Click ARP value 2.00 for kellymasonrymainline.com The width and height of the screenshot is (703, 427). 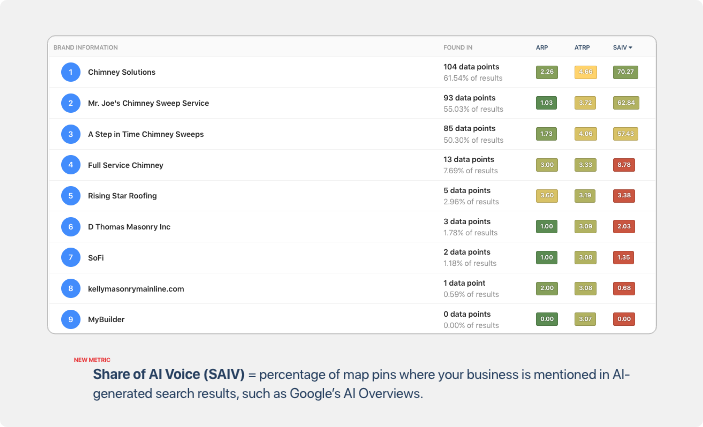click(547, 288)
